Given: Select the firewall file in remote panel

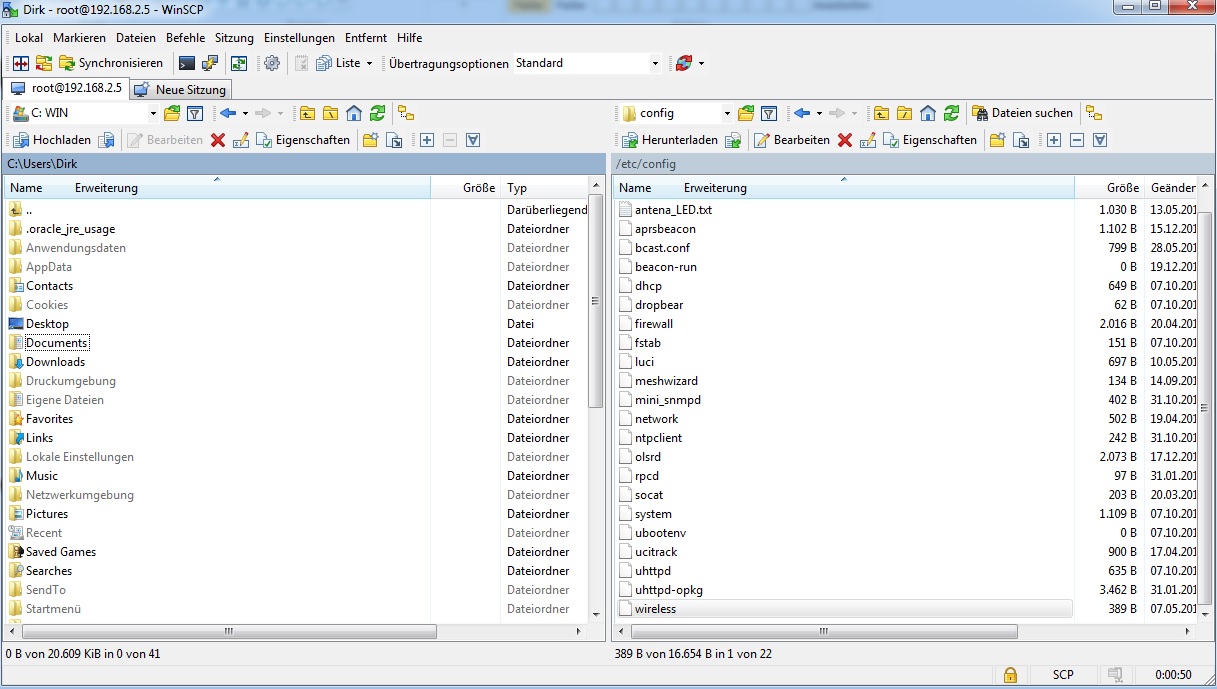Looking at the screenshot, I should 654,324.
